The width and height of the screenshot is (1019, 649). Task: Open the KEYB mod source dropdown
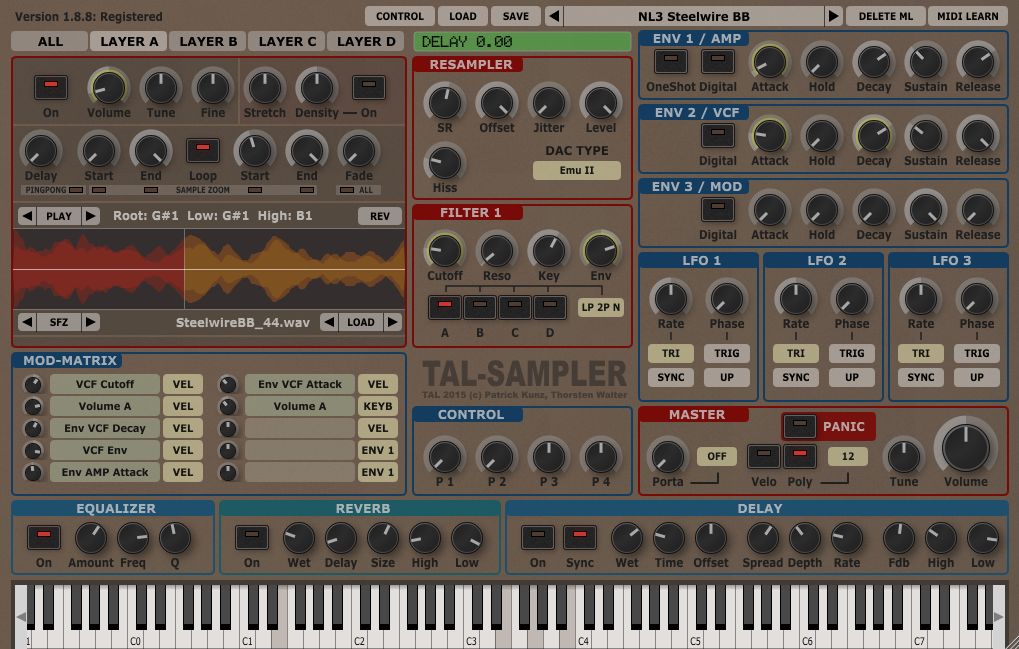tap(378, 406)
